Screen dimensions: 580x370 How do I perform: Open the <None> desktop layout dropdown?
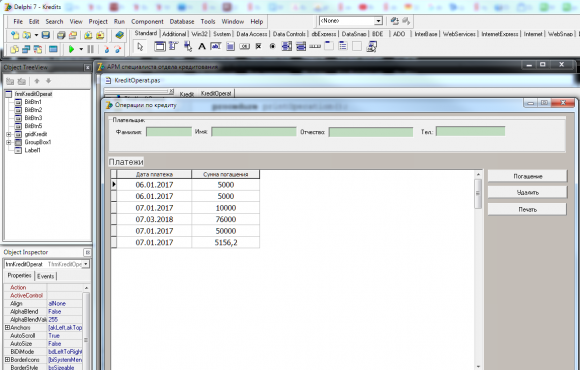coord(378,21)
